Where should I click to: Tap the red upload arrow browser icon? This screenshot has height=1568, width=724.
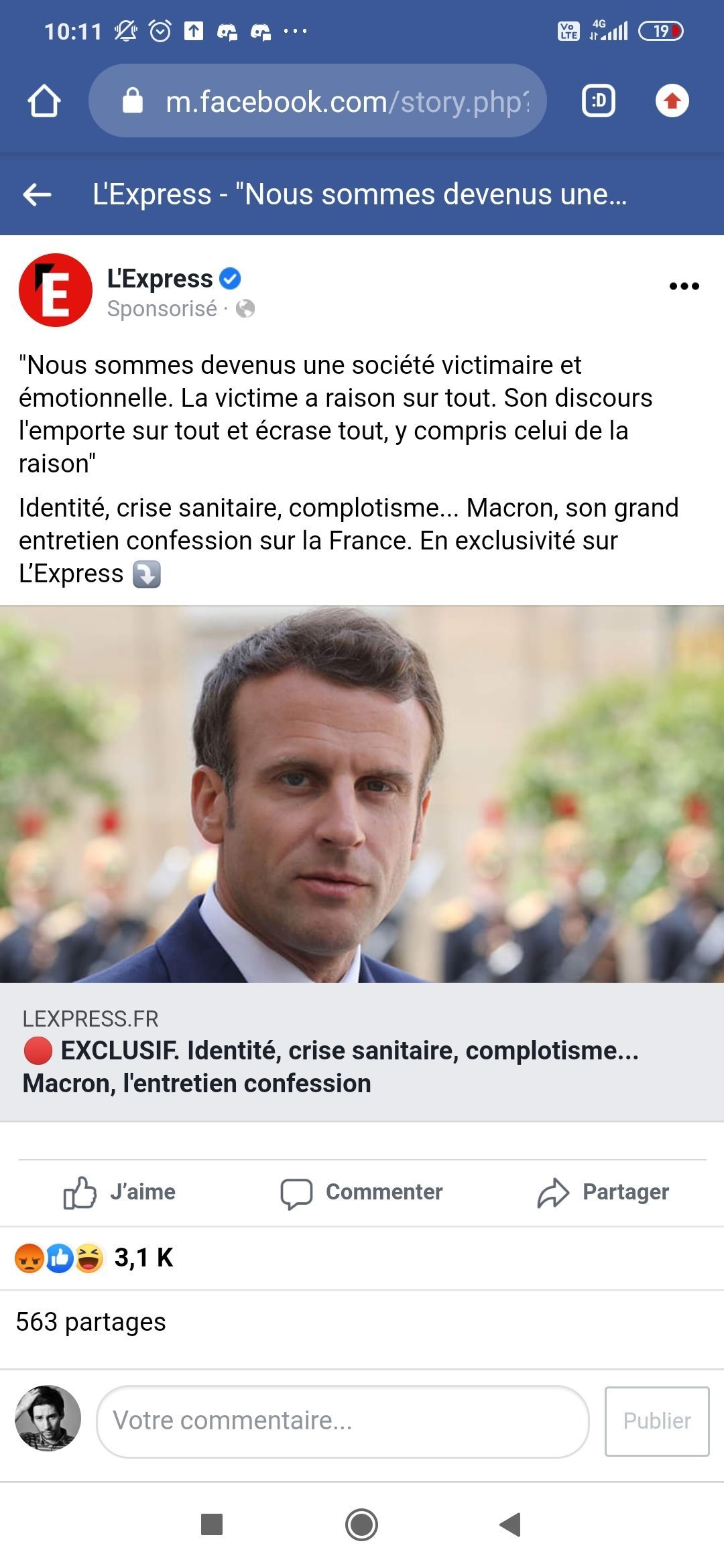pyautogui.click(x=672, y=101)
